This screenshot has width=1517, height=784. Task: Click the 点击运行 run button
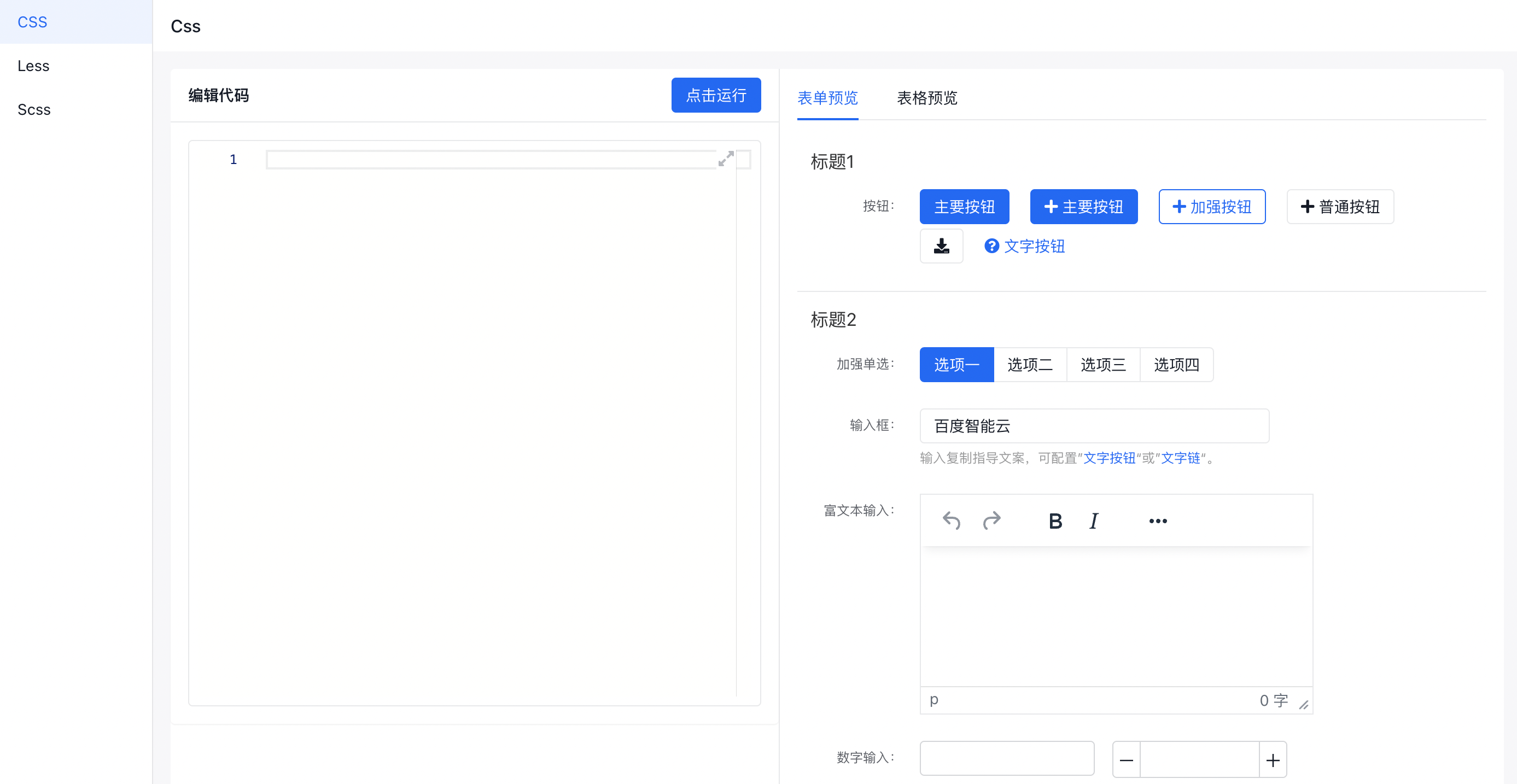715,95
